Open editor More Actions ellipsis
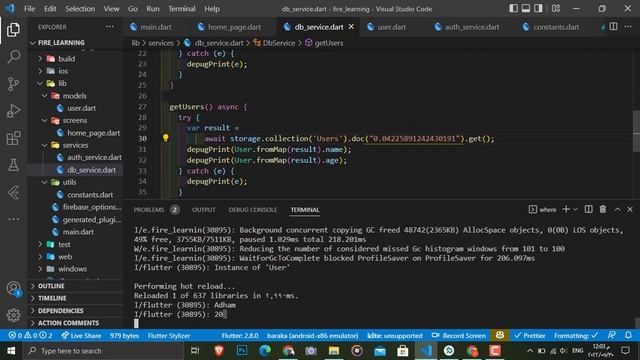The width and height of the screenshot is (640, 360). tap(628, 27)
